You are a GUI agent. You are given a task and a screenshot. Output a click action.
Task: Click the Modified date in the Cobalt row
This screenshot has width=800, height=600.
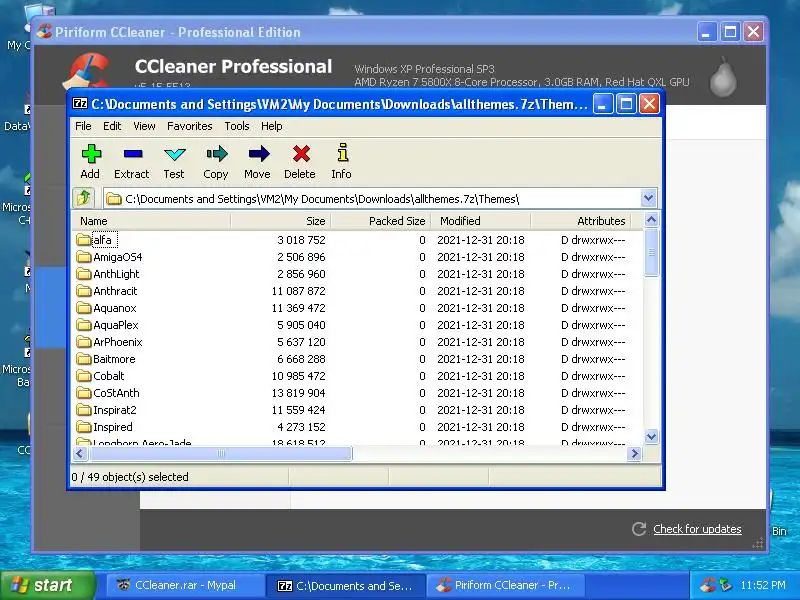pyautogui.click(x=481, y=376)
